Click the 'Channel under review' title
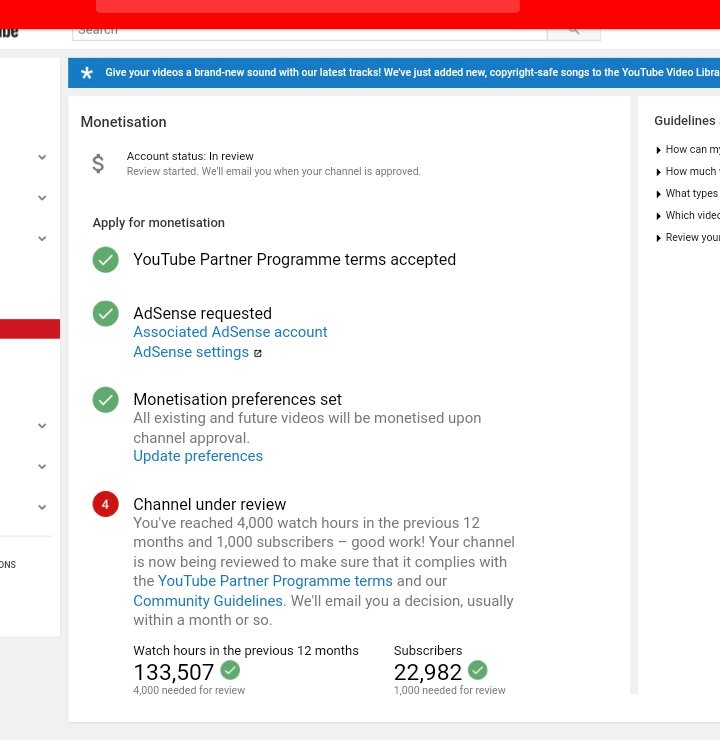This screenshot has width=720, height=740. click(210, 504)
